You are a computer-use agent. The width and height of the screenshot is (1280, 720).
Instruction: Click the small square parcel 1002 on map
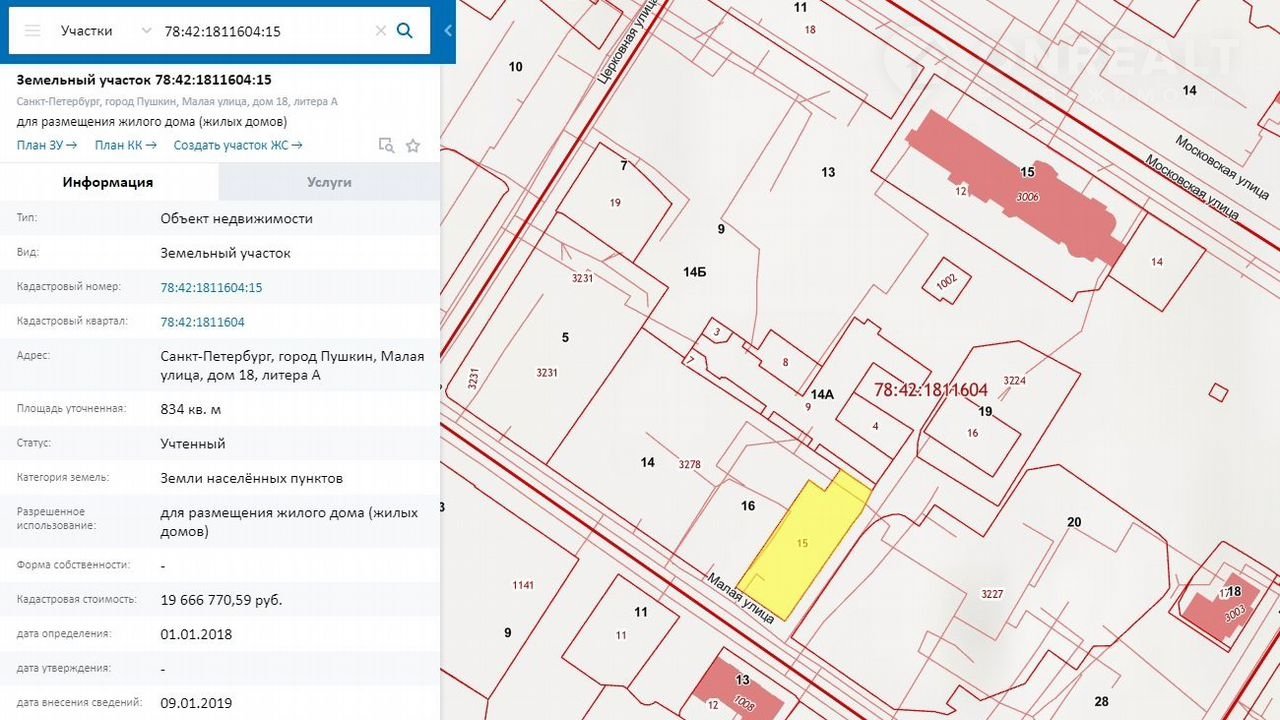pyautogui.click(x=946, y=281)
